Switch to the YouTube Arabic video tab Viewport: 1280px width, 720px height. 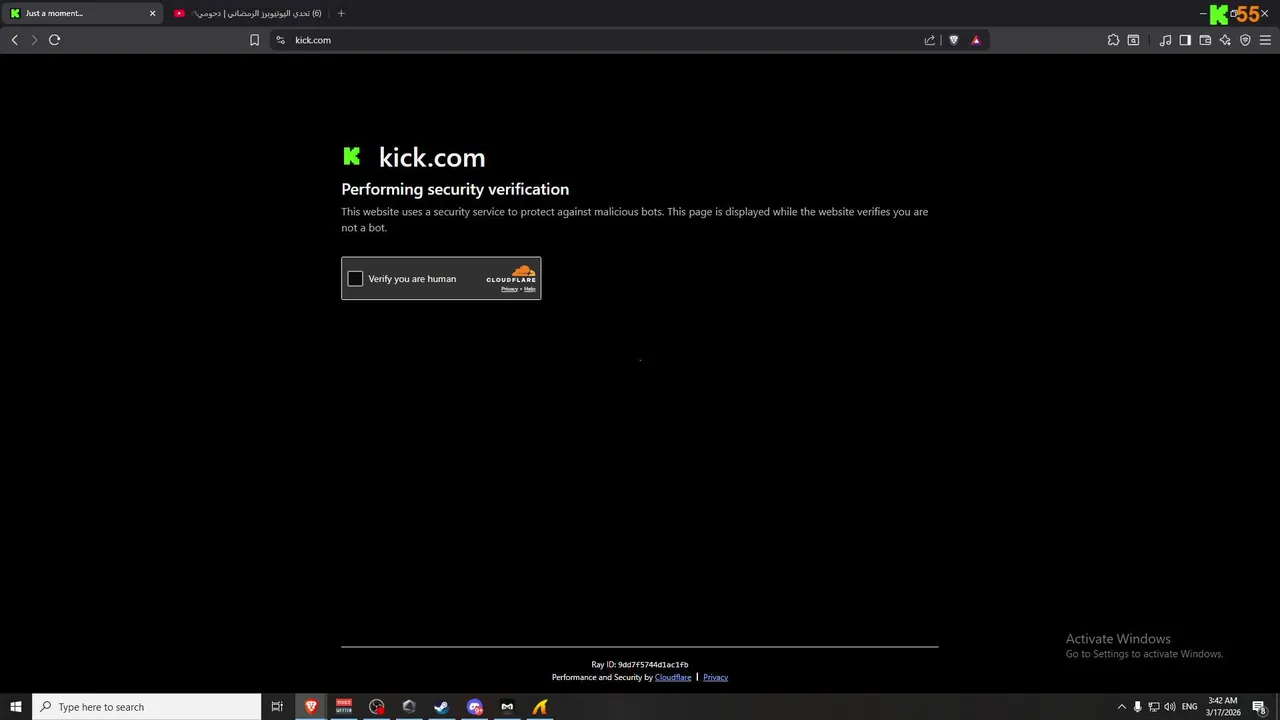point(247,13)
